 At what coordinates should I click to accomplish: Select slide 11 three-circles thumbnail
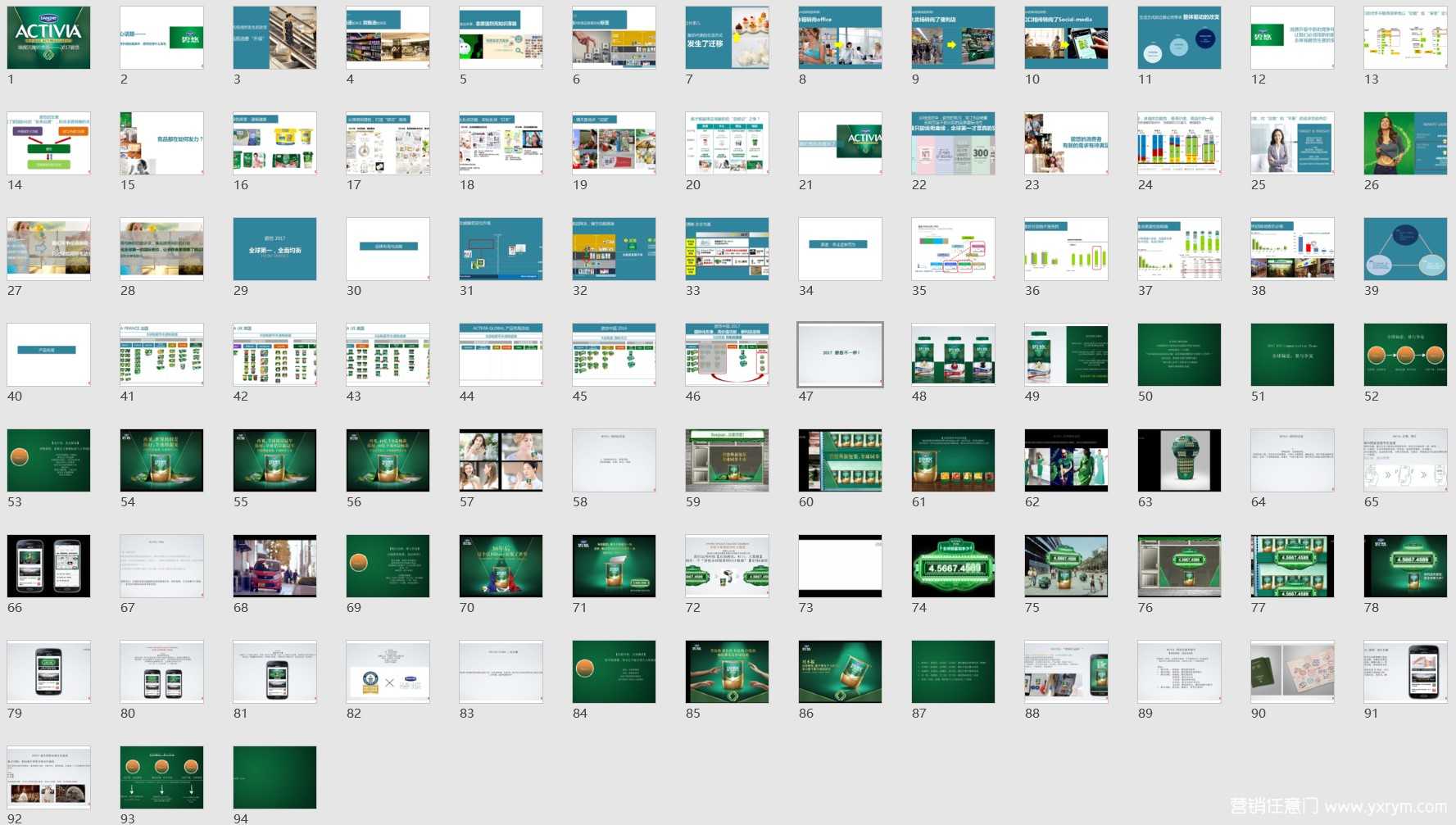click(x=1180, y=38)
